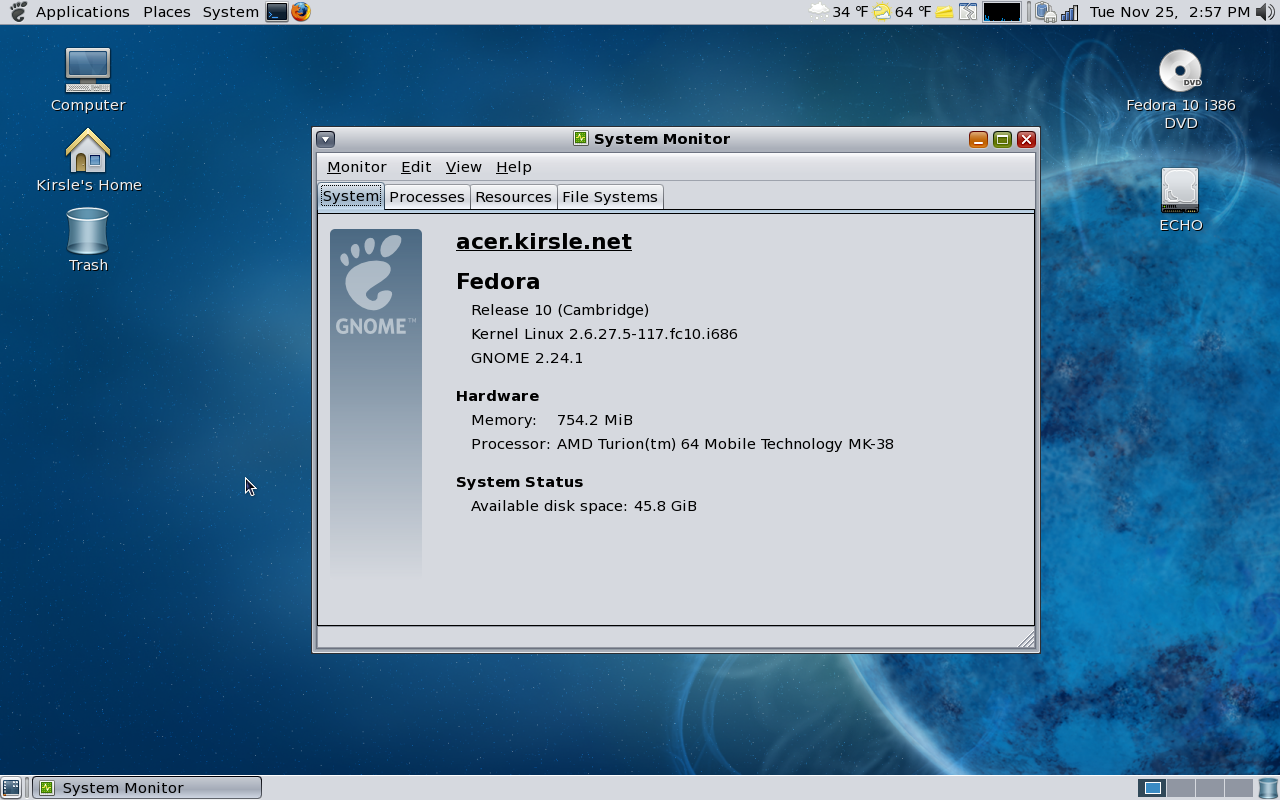Open the Computer desktop icon

[88, 70]
